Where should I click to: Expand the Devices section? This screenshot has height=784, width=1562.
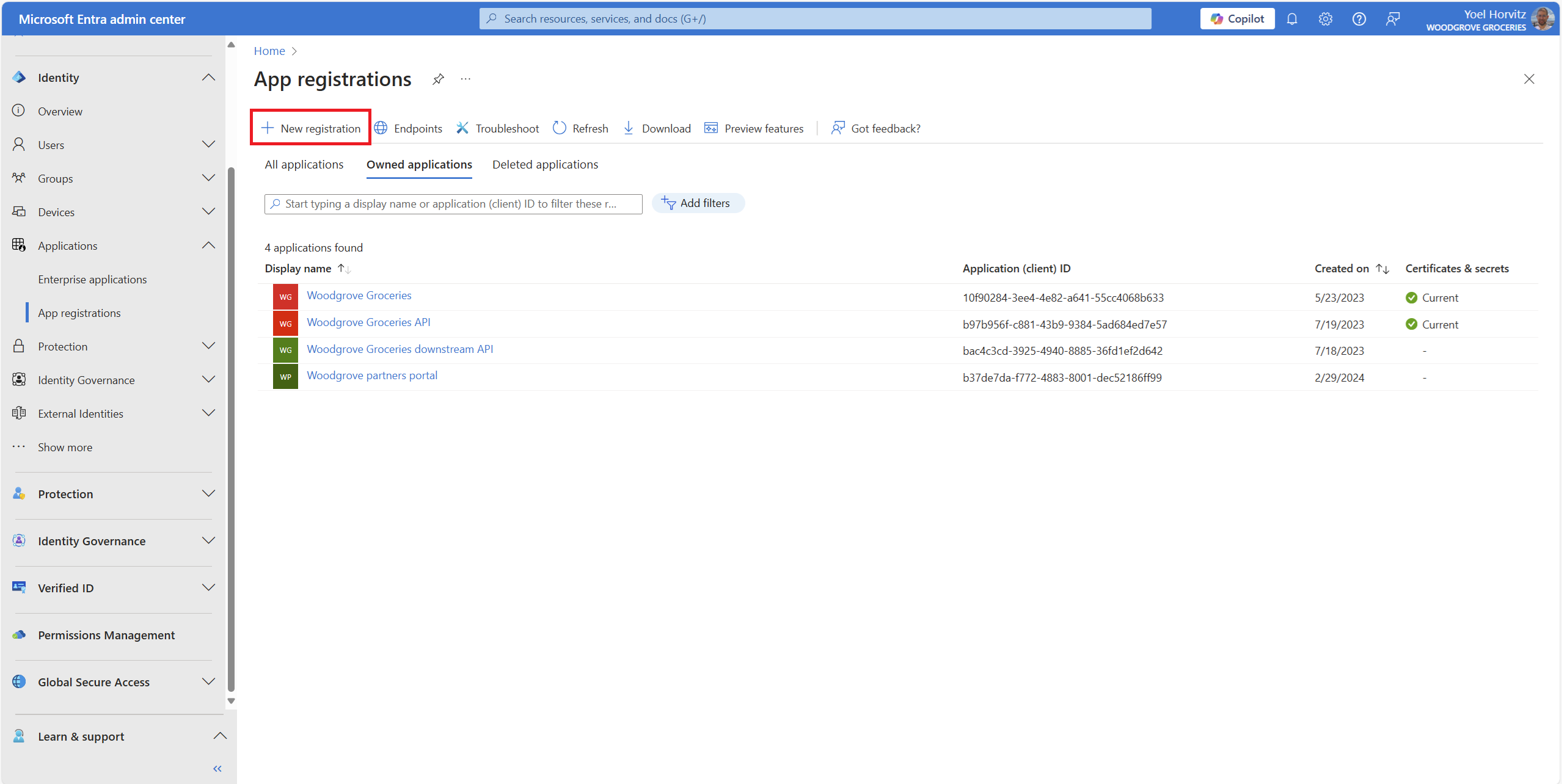click(208, 212)
